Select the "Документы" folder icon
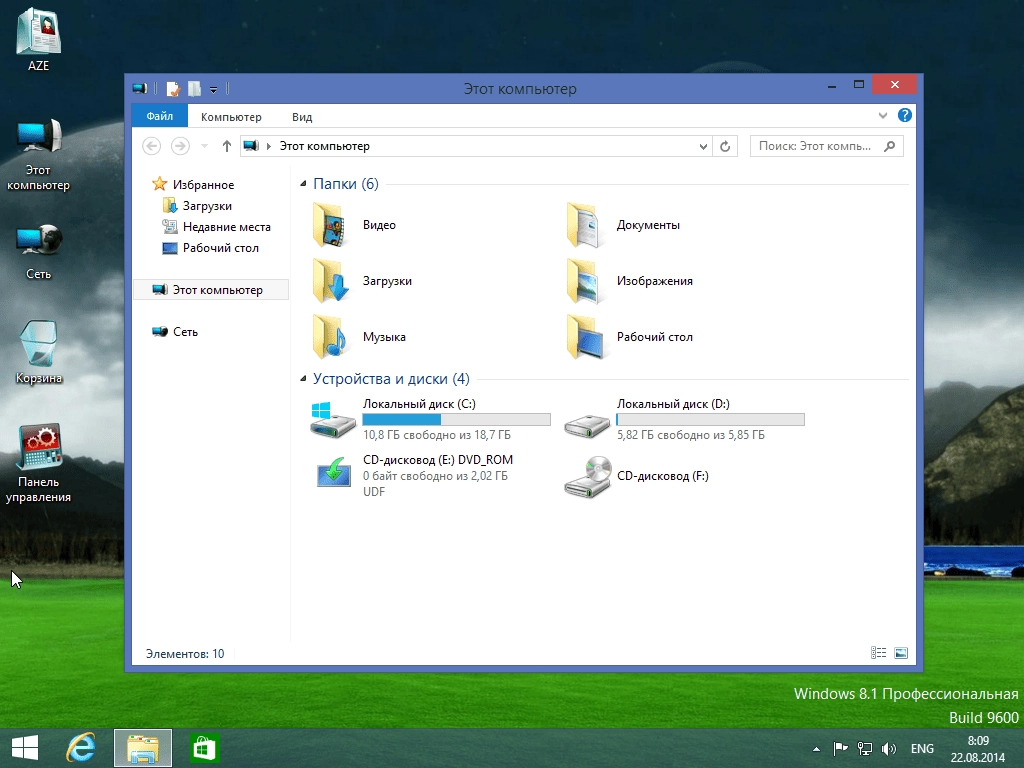This screenshot has width=1024, height=768. click(x=584, y=225)
